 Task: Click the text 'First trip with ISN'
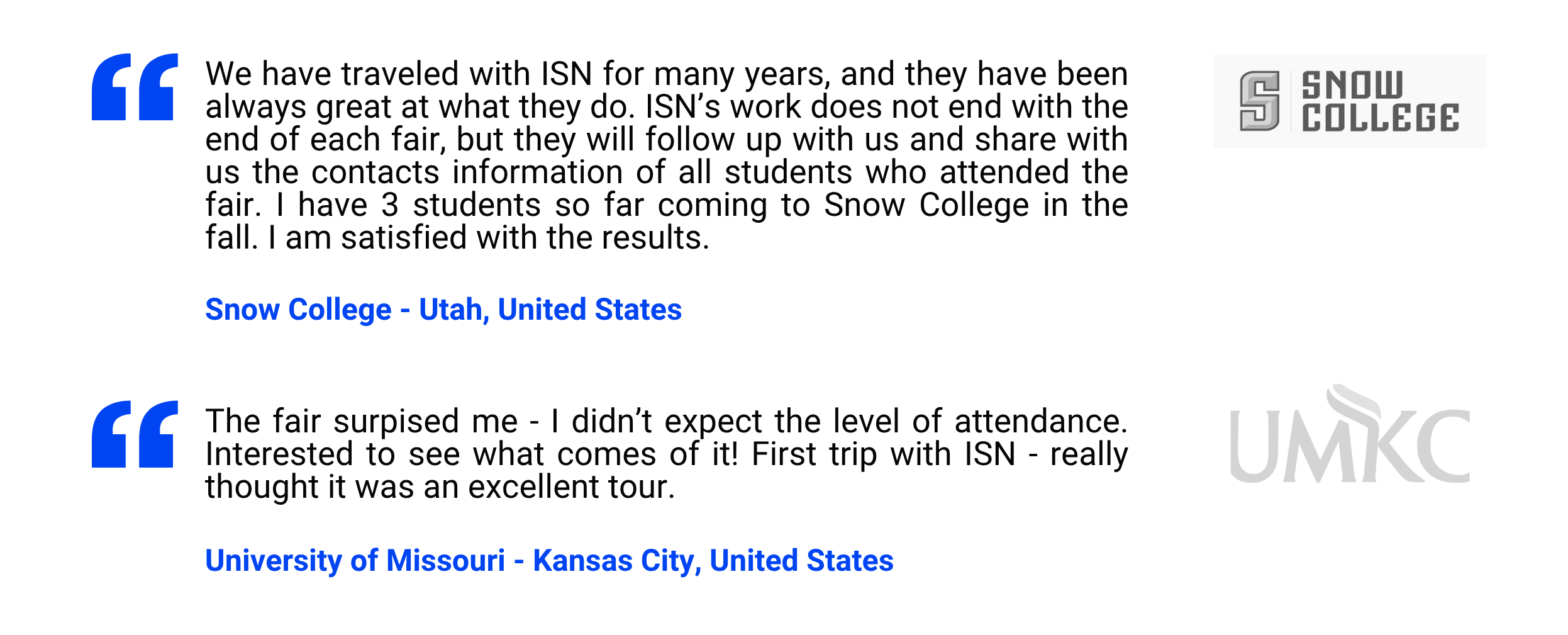coord(883,454)
